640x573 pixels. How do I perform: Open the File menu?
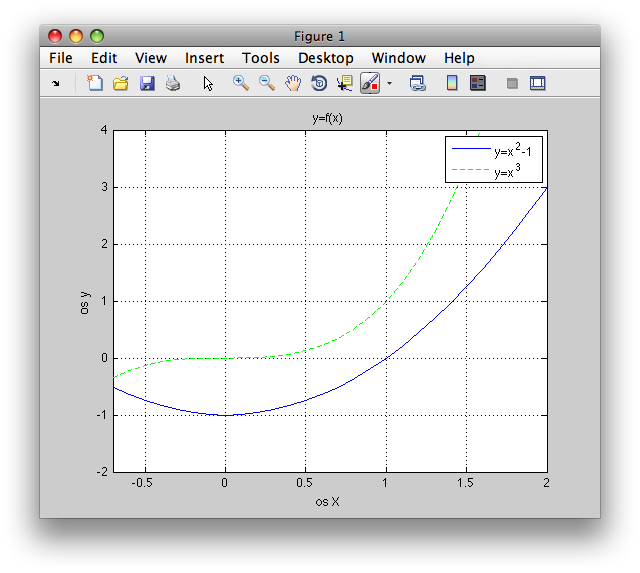(x=61, y=58)
